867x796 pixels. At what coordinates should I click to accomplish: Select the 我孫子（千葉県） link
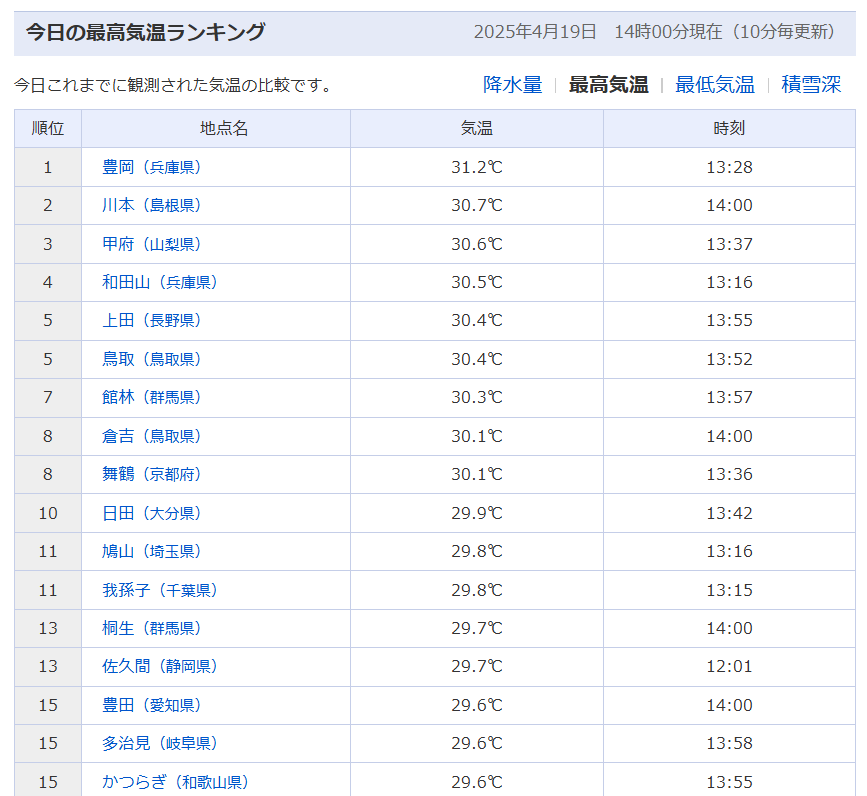tap(159, 590)
